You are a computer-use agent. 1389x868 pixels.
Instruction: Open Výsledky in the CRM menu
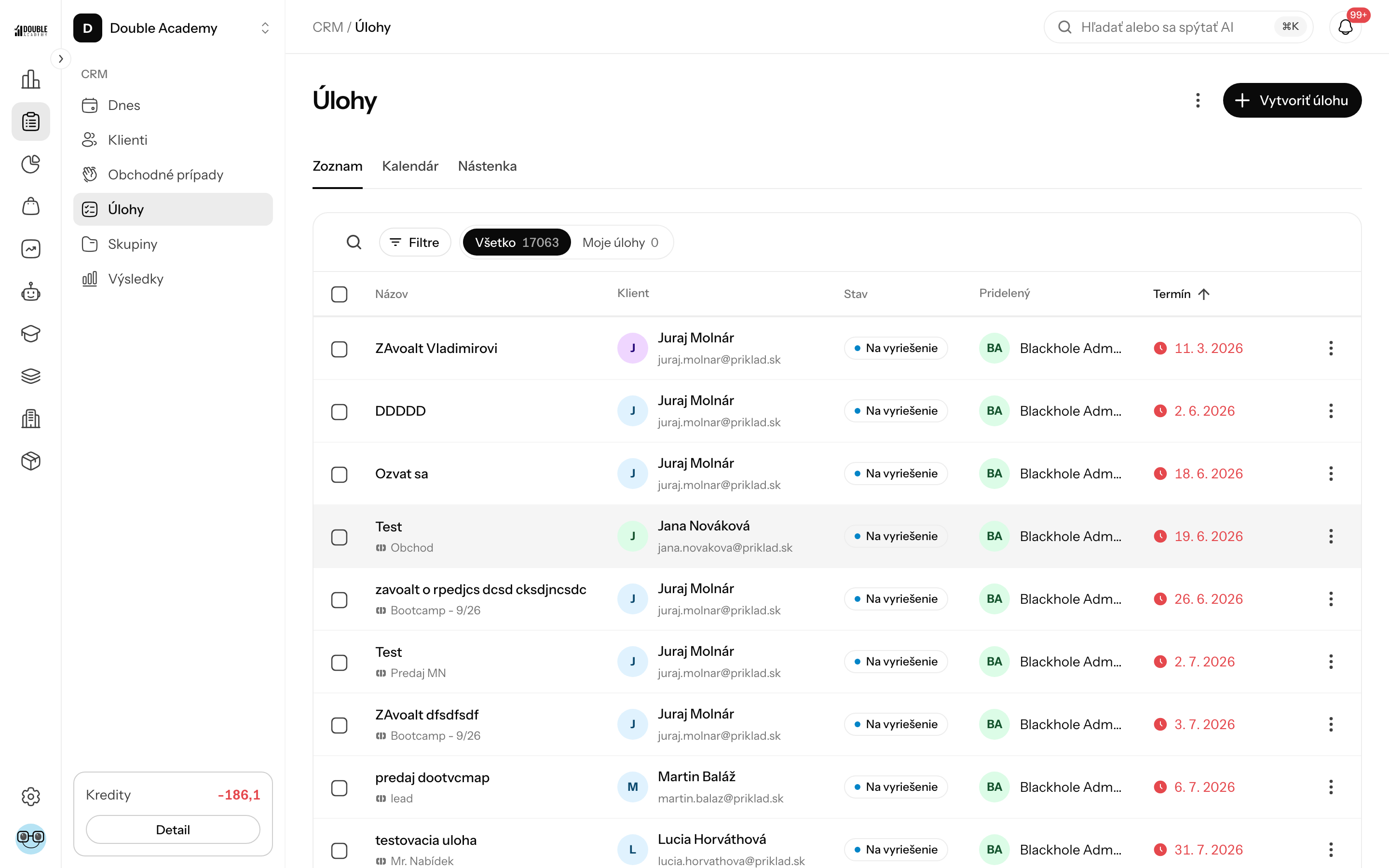[173, 278]
